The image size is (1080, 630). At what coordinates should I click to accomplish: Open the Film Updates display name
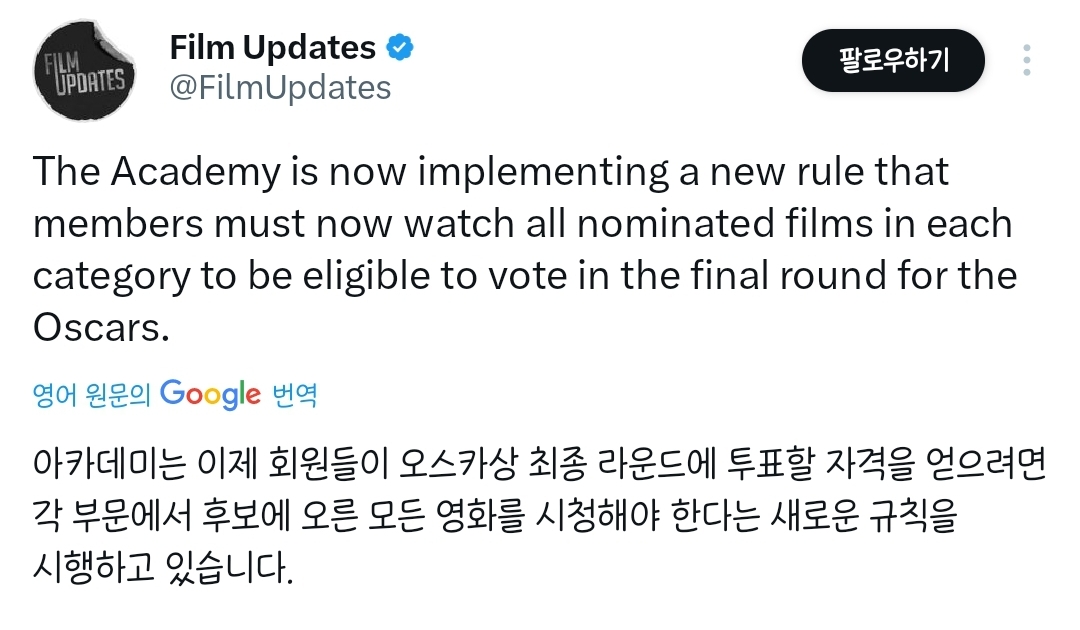(x=273, y=48)
